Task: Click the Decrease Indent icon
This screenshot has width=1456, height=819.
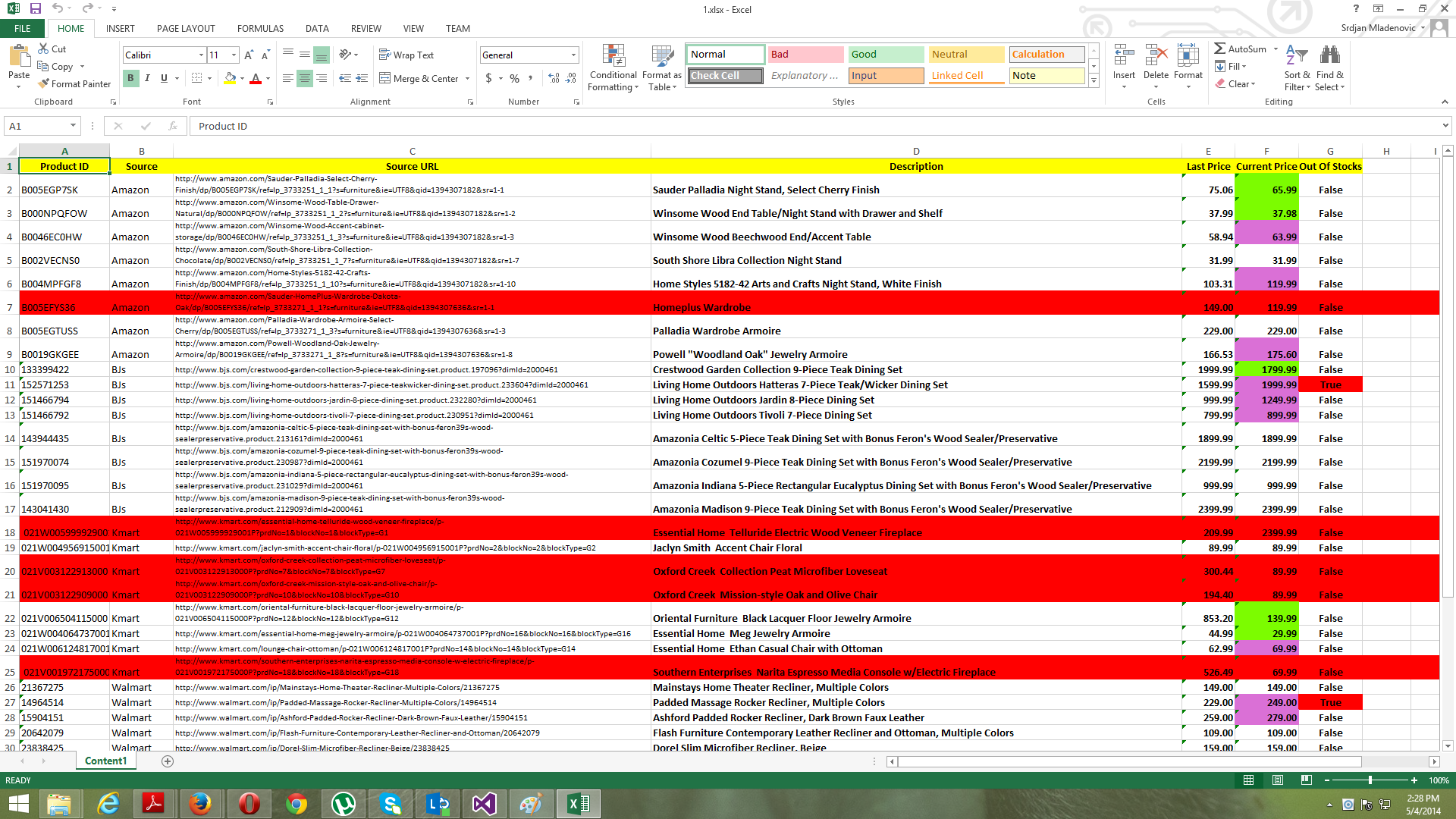Action: (x=345, y=78)
